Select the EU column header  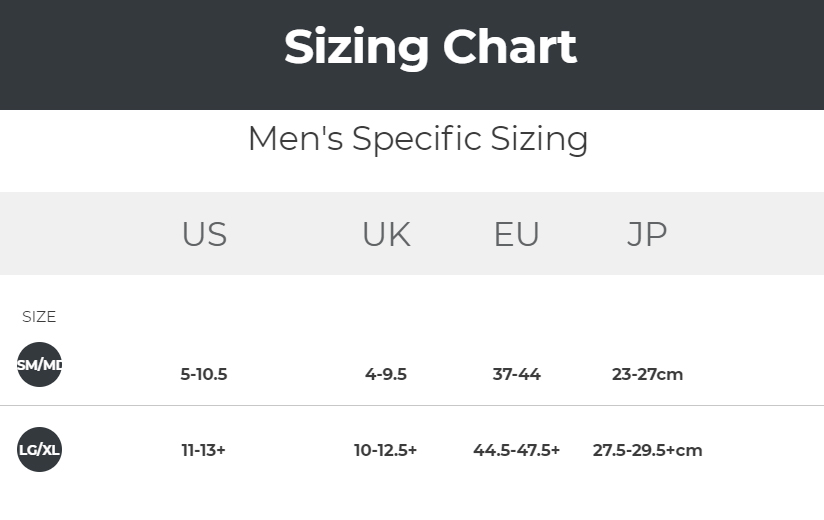point(517,234)
